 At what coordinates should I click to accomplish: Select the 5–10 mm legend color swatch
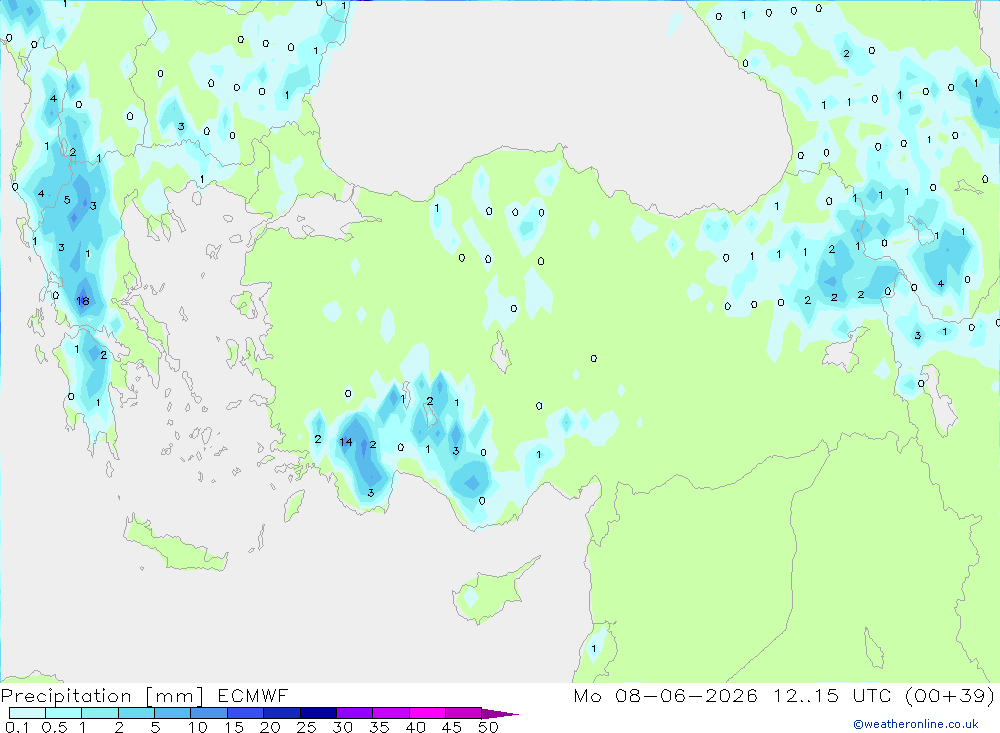172,713
